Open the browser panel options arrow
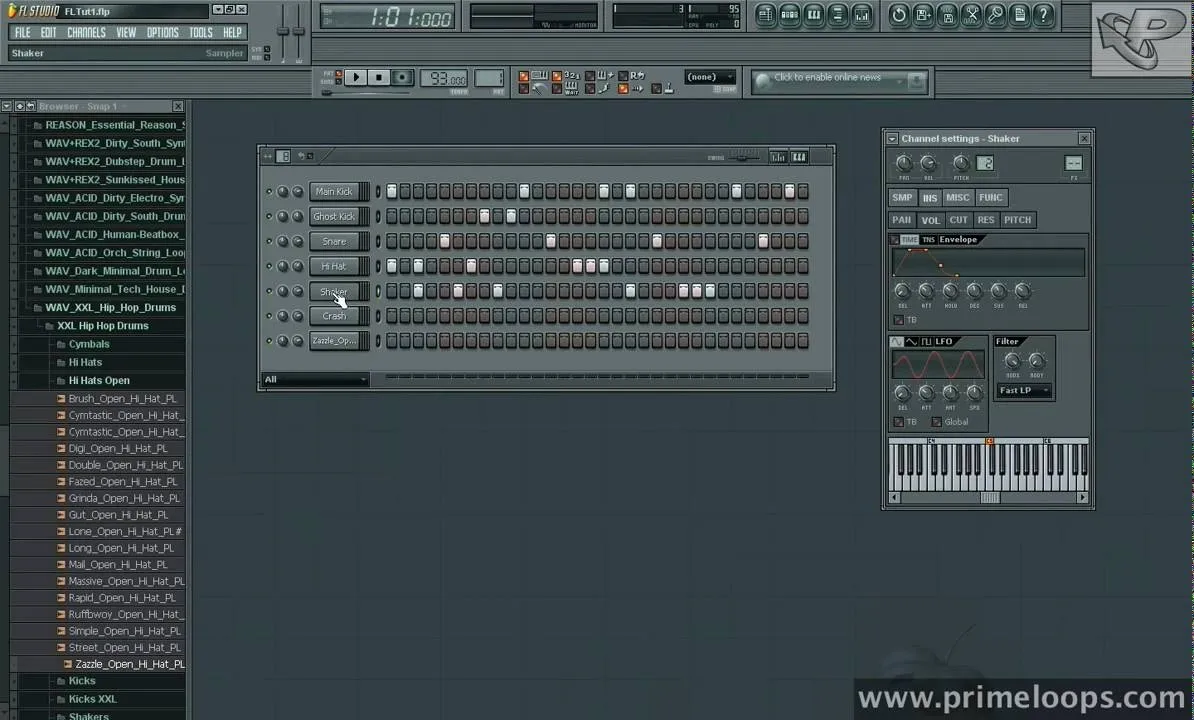This screenshot has width=1194, height=720. click(x=6, y=107)
